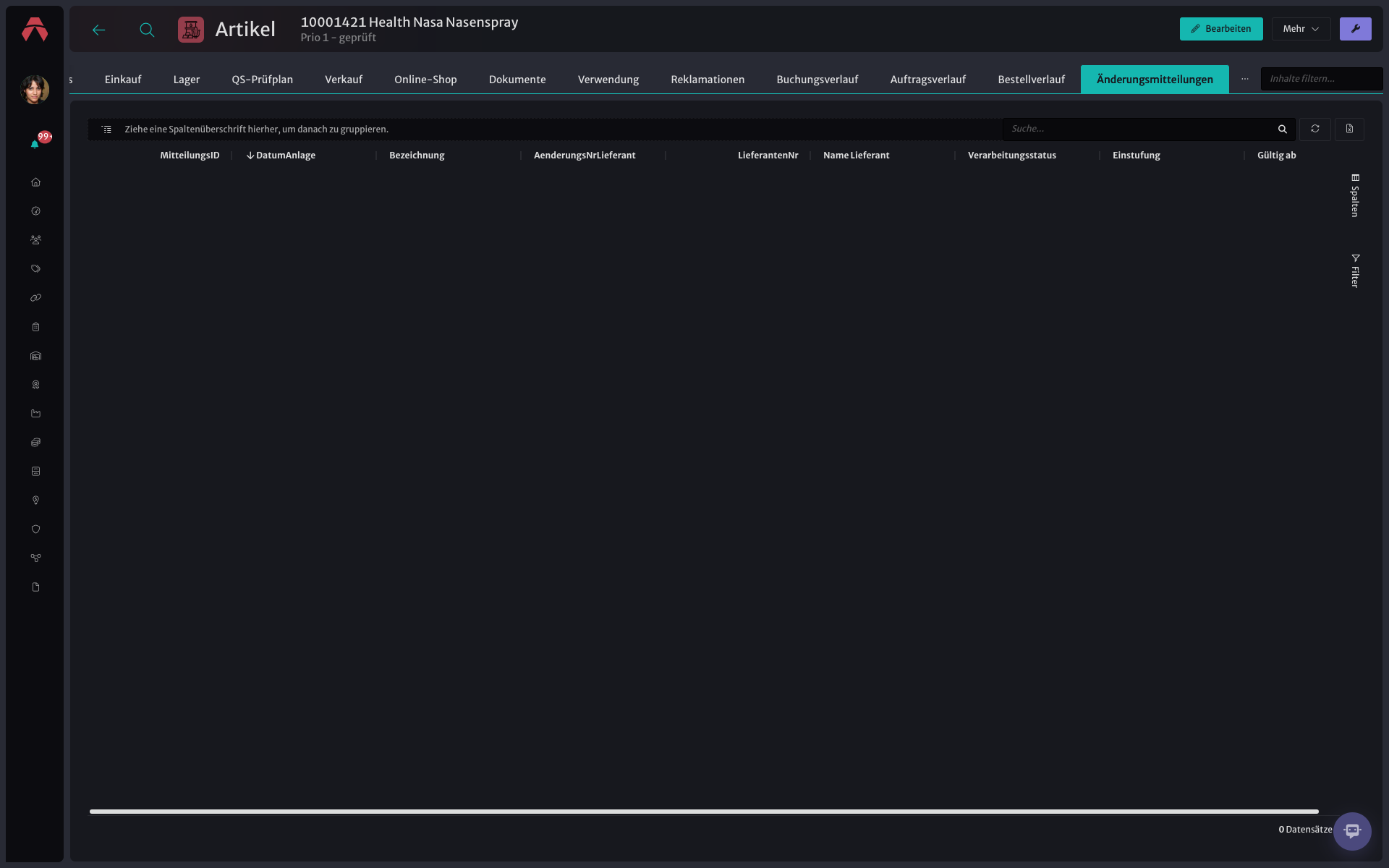The width and height of the screenshot is (1389, 868).
Task: Expand the Mehr dropdown menu
Action: [1301, 29]
